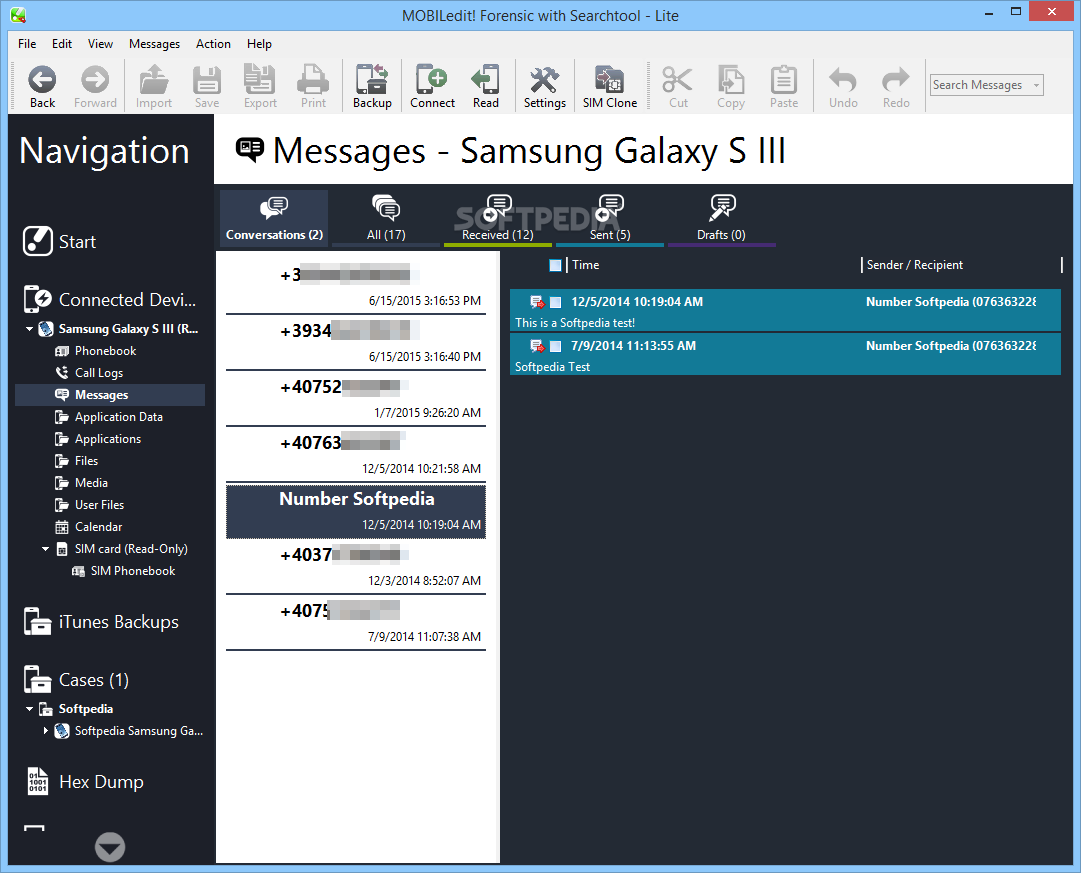Collapse the Samsung Galaxy S III device node
Image resolution: width=1081 pixels, height=873 pixels.
[30, 329]
